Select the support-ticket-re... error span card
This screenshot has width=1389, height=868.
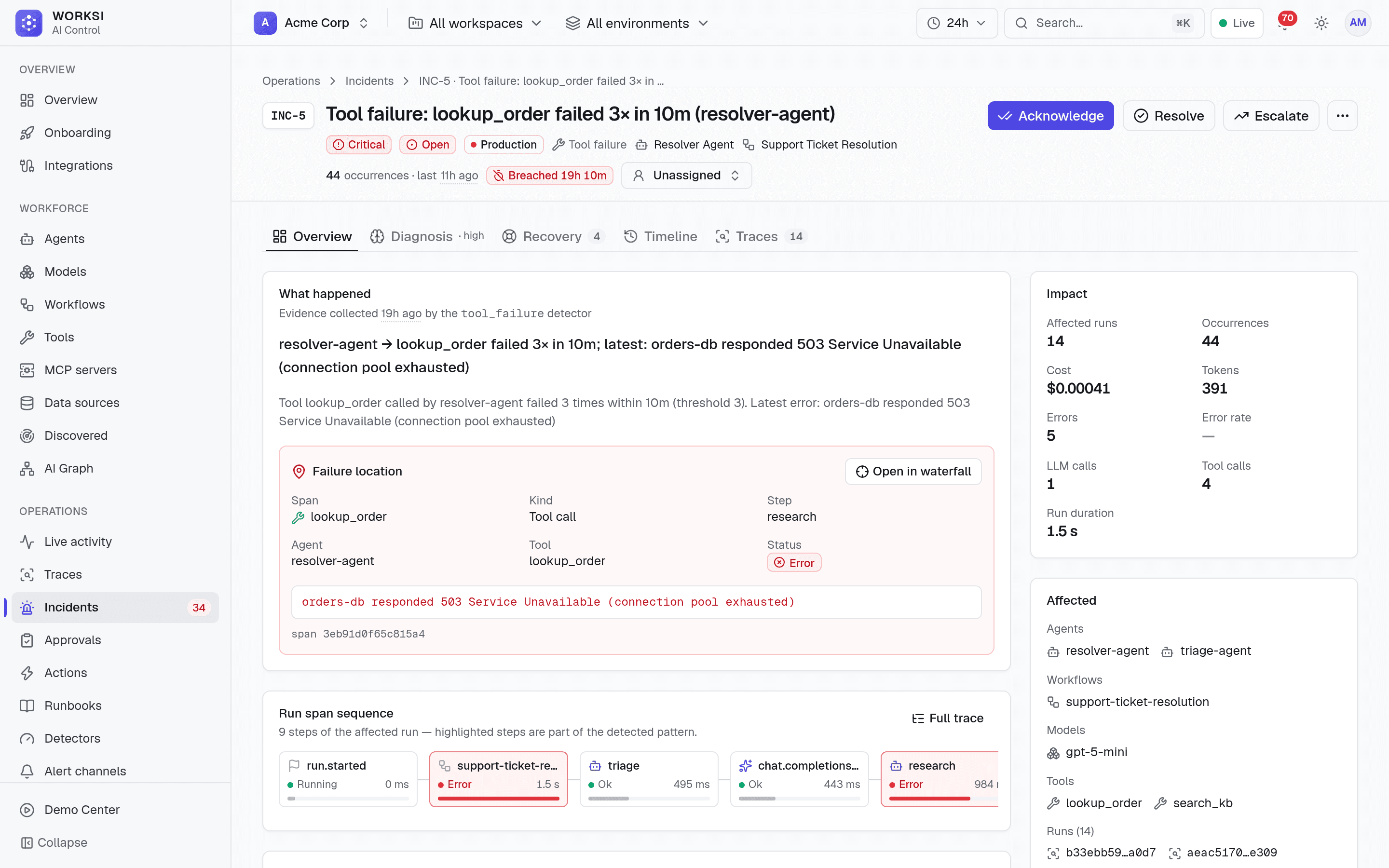(498, 779)
